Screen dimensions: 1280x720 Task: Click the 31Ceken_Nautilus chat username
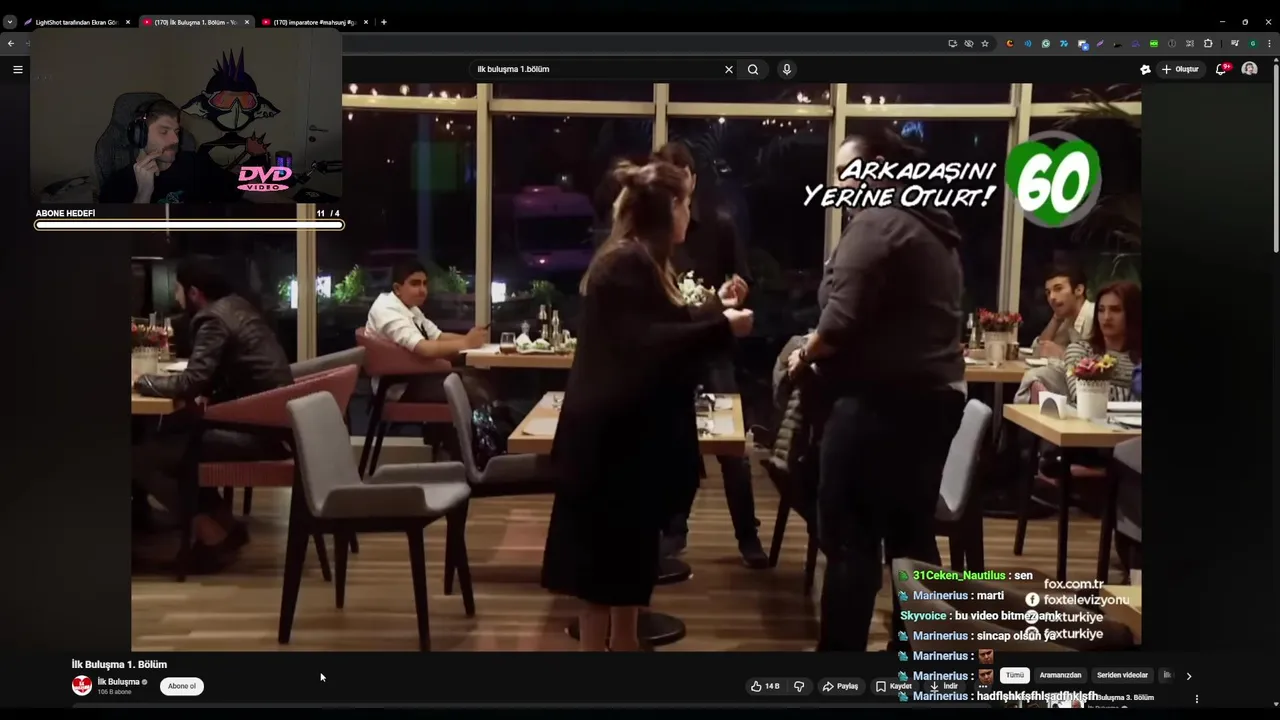[959, 576]
